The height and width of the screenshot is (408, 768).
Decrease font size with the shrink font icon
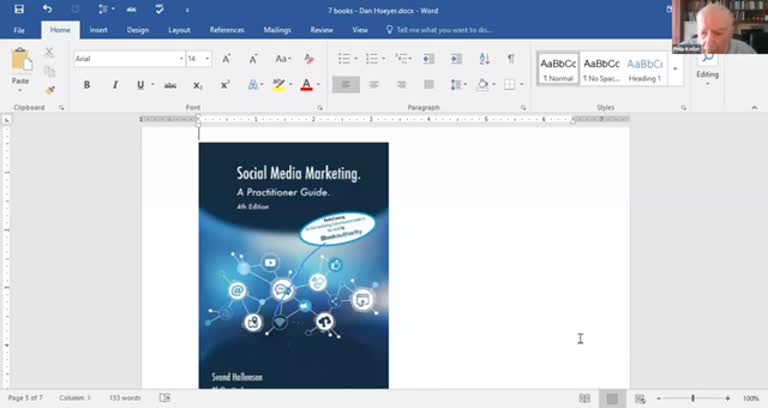coord(253,59)
